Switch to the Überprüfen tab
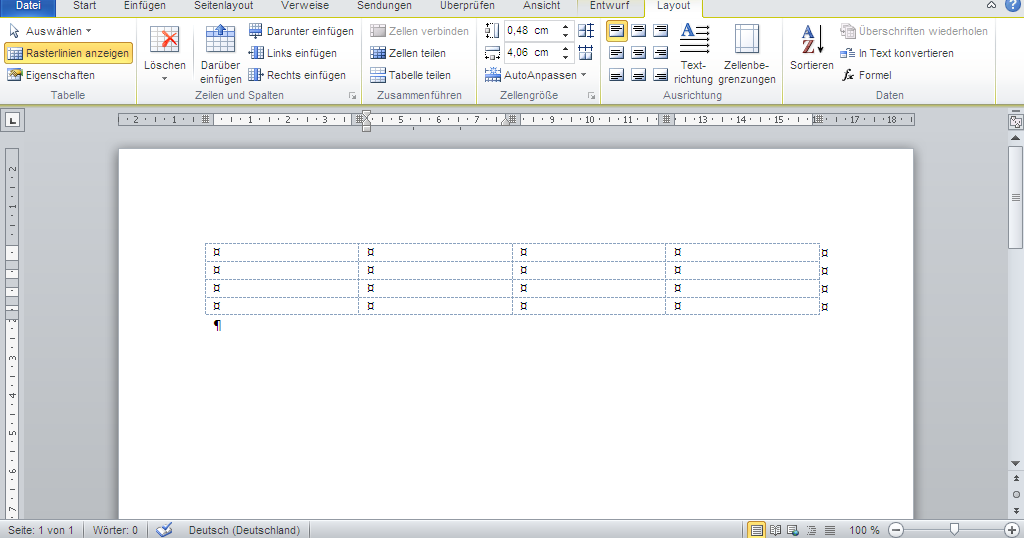This screenshot has width=1024, height=538. pyautogui.click(x=467, y=7)
